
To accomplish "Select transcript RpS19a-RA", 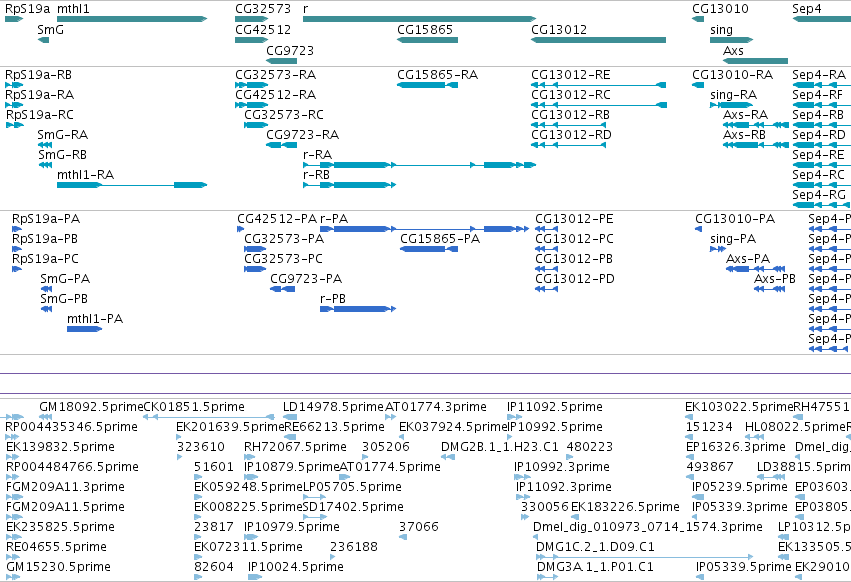I will click(x=40, y=95).
